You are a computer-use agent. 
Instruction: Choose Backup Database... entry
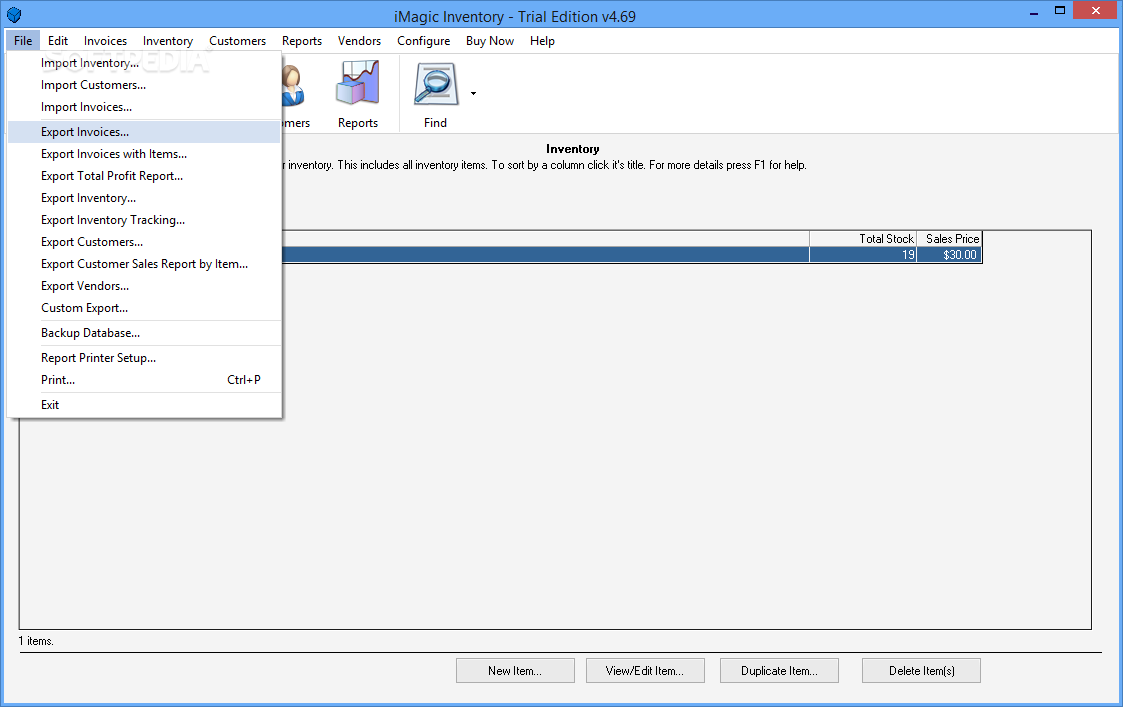144,333
